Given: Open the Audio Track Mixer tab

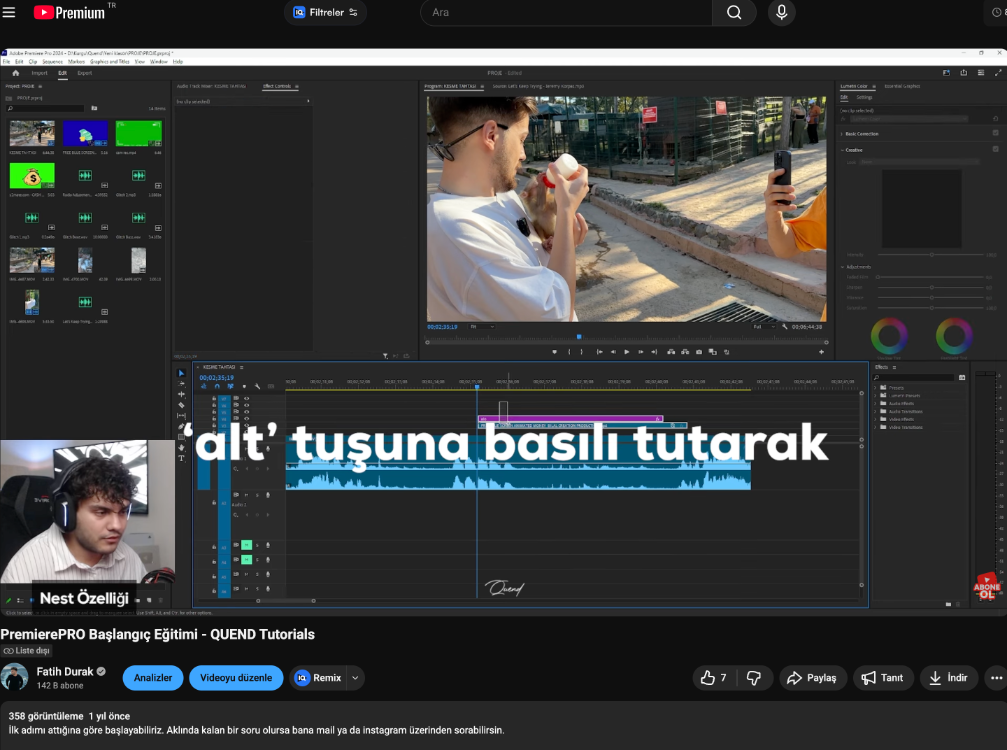Looking at the screenshot, I should pyautogui.click(x=211, y=86).
